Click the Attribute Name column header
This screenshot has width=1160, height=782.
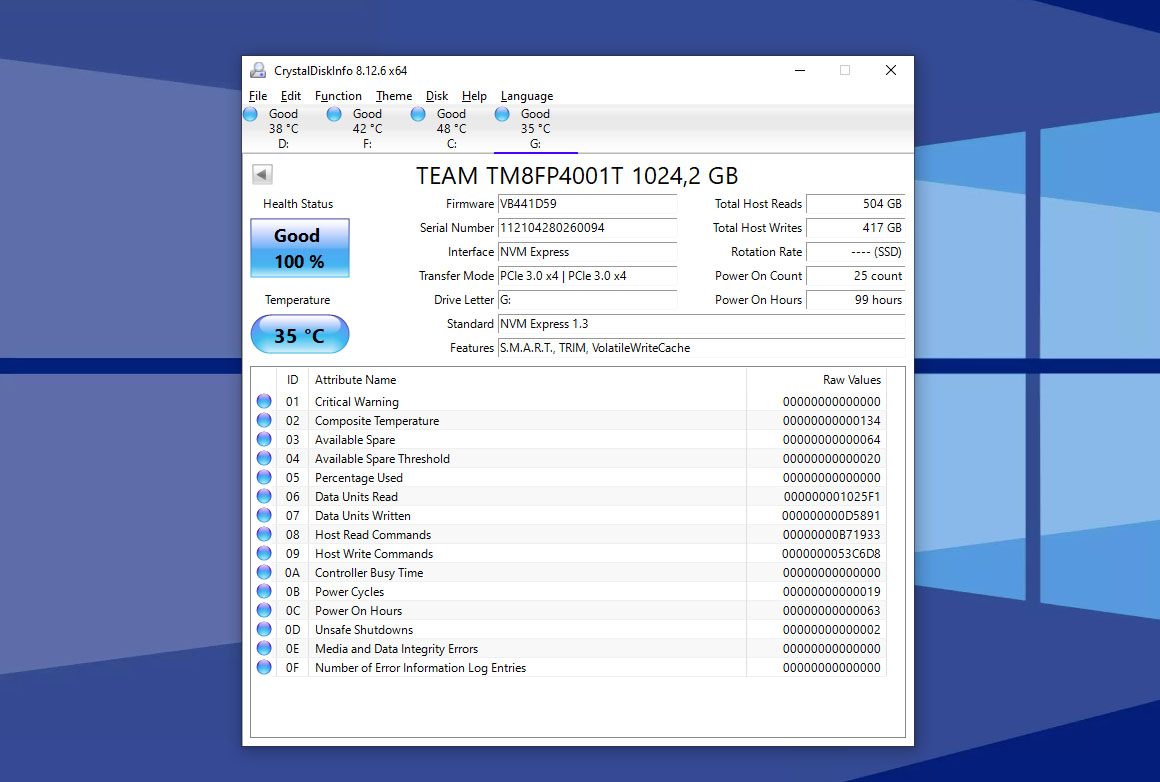(x=527, y=380)
